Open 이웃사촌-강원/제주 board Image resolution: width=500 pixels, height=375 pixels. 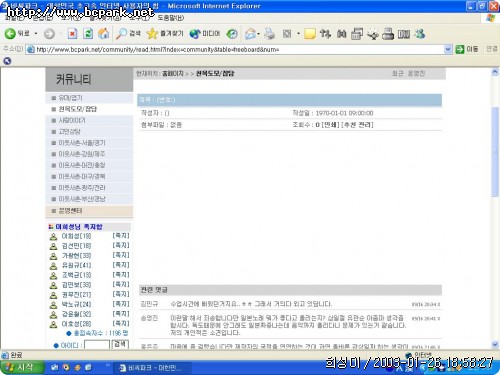pos(82,154)
